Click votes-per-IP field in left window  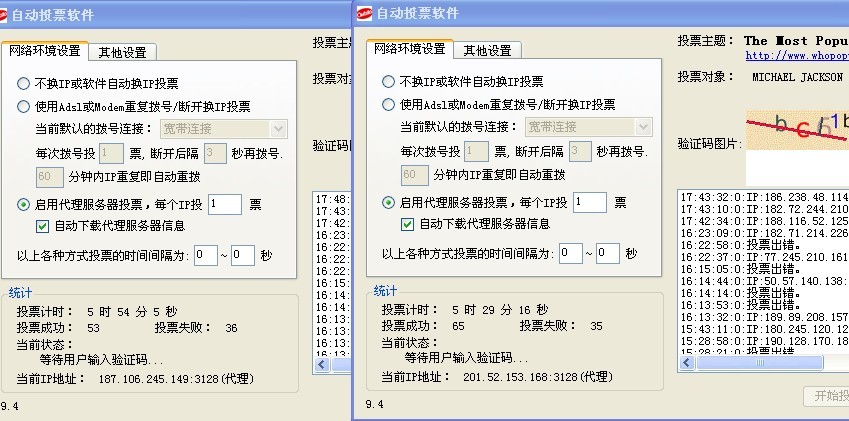point(225,205)
